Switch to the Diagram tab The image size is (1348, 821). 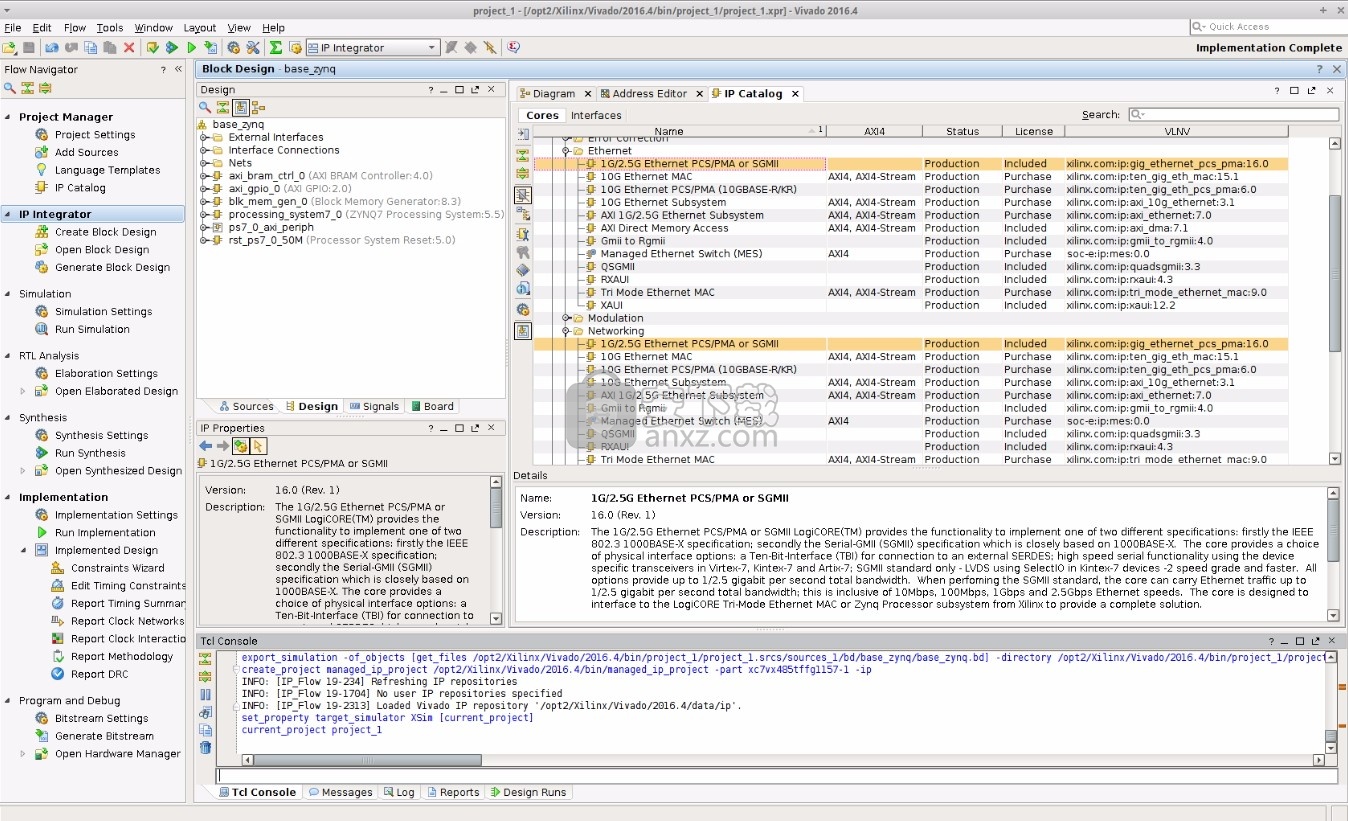pos(553,93)
